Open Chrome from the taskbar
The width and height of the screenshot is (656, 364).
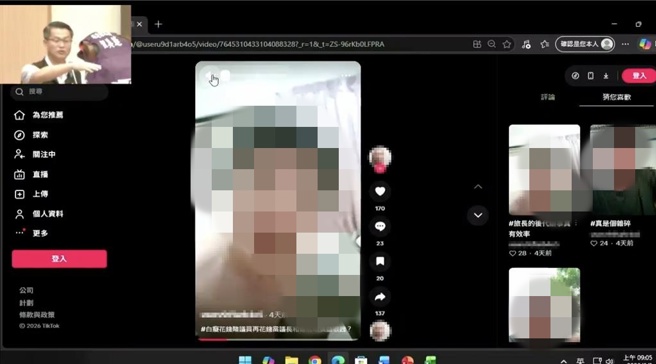coord(315,360)
